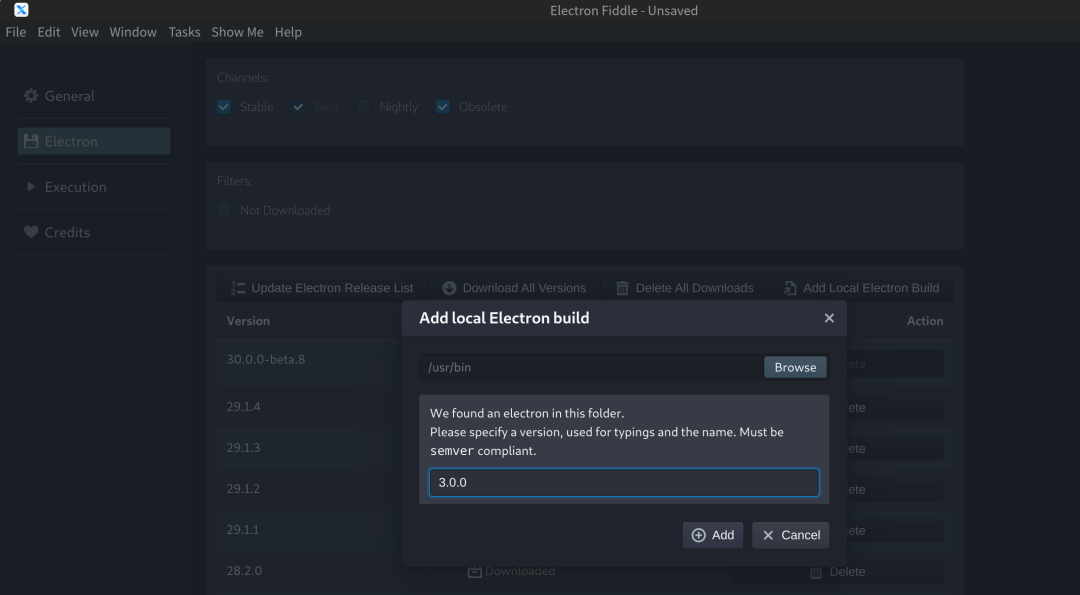This screenshot has width=1080, height=595.
Task: Open the File menu
Action: (x=16, y=32)
